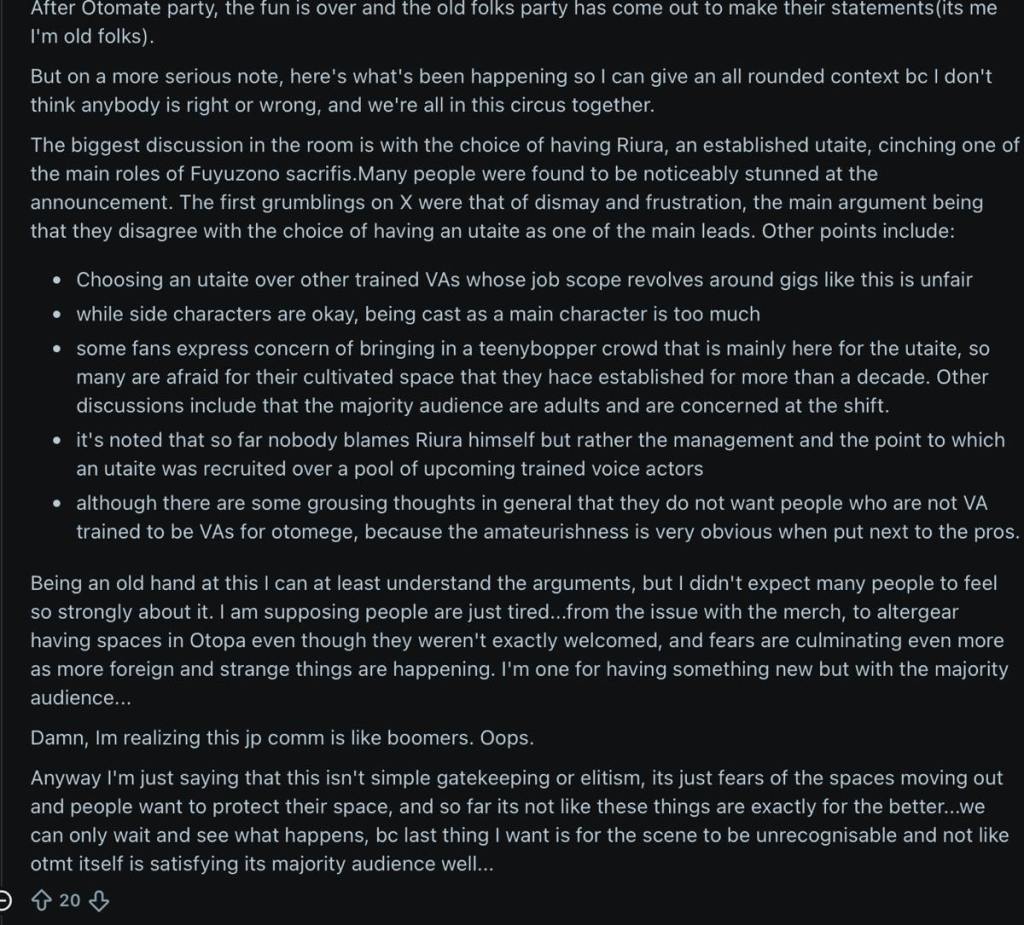1024x925 pixels.
Task: Downvote the comment
Action: pyautogui.click(x=98, y=901)
